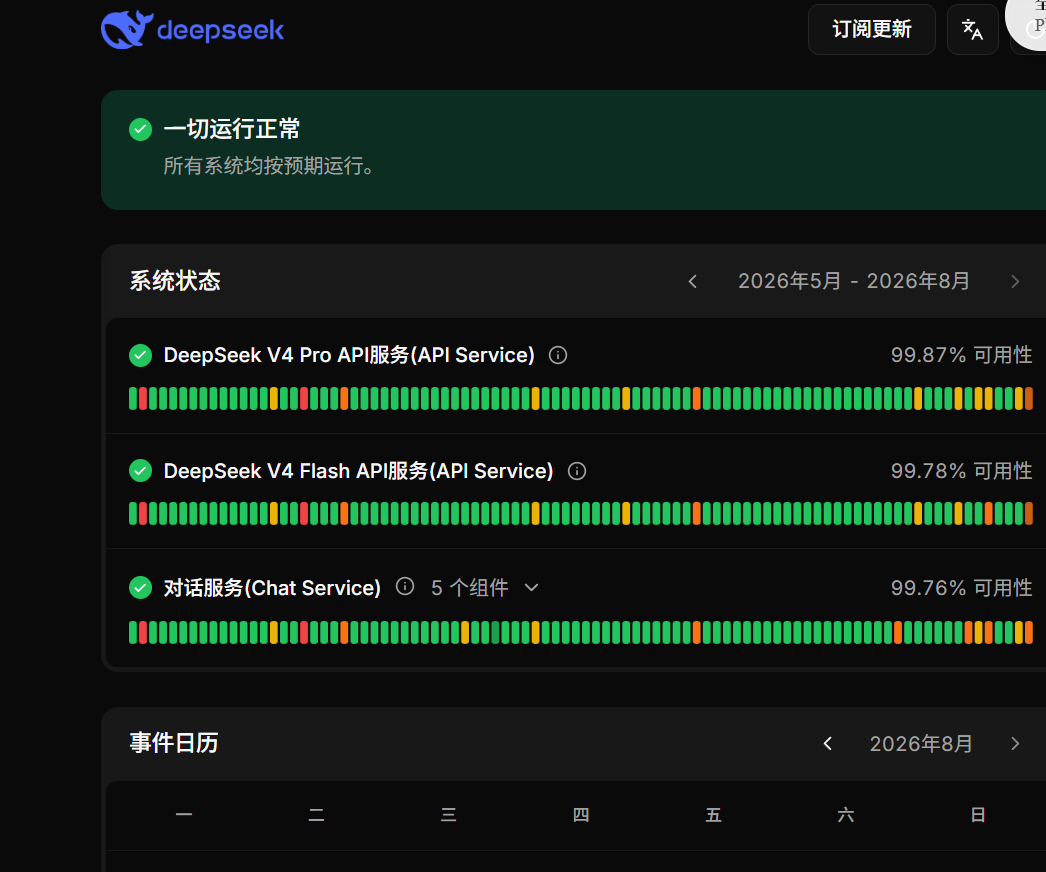Open info icon for DeepSeek V4 Flash API
This screenshot has height=872, width=1046.
click(x=576, y=471)
